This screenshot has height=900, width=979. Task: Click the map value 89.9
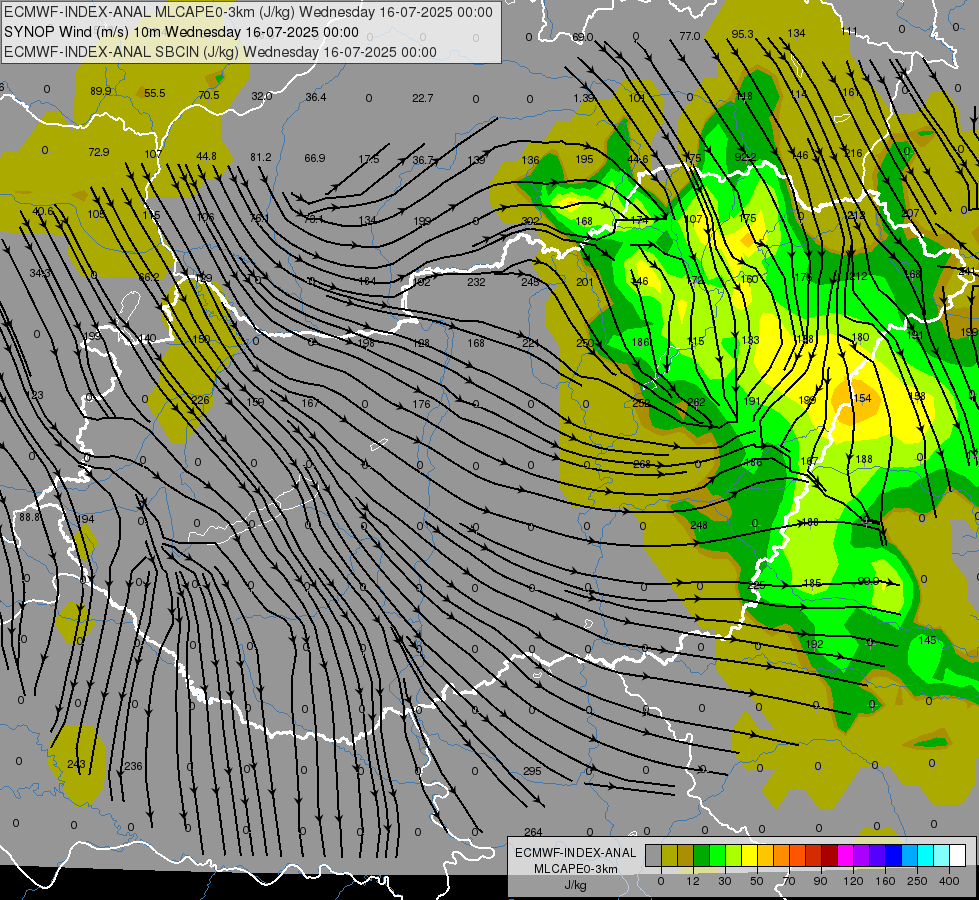(x=101, y=91)
